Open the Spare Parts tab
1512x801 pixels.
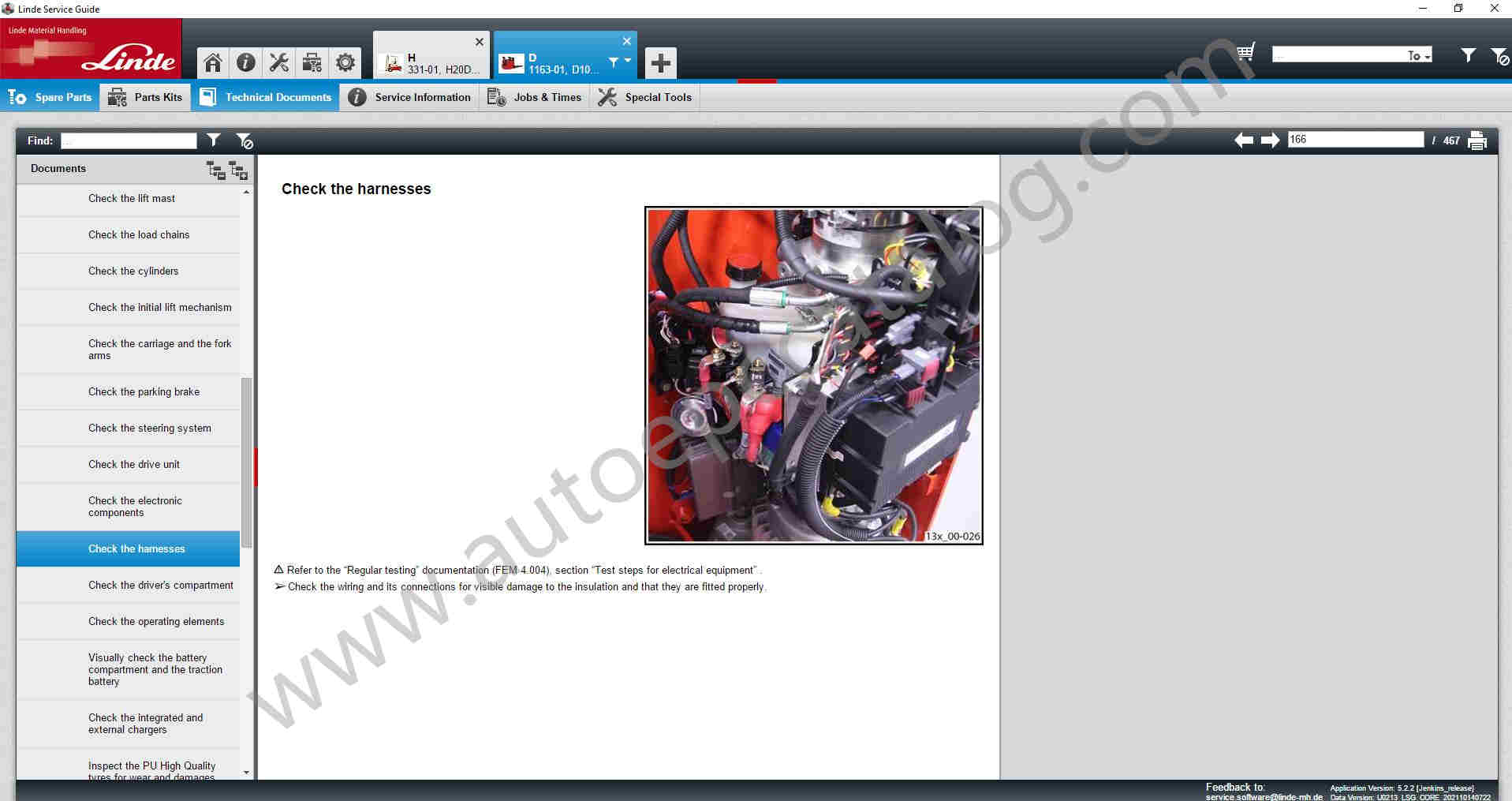[50, 97]
